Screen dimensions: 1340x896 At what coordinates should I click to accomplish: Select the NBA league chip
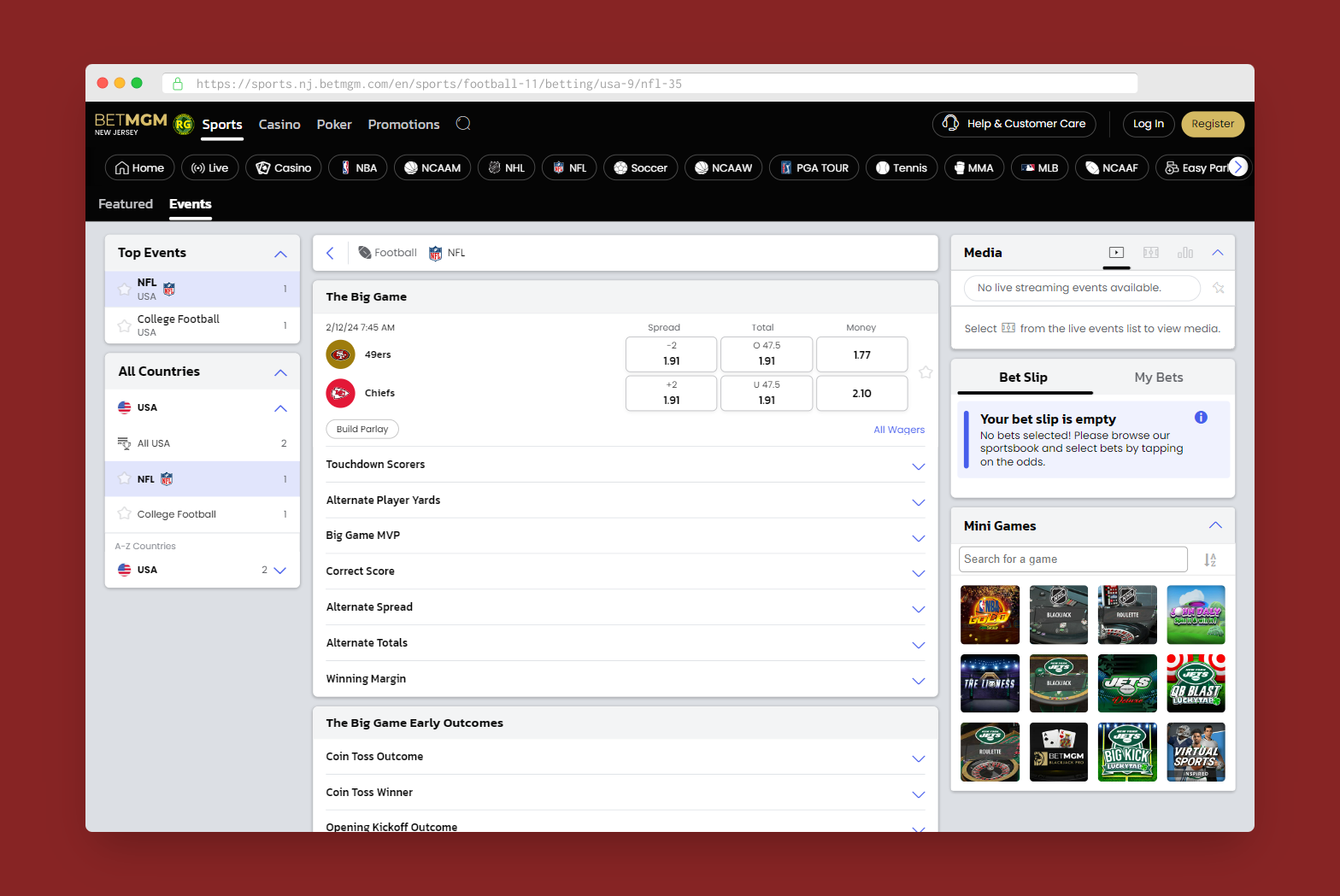click(358, 167)
